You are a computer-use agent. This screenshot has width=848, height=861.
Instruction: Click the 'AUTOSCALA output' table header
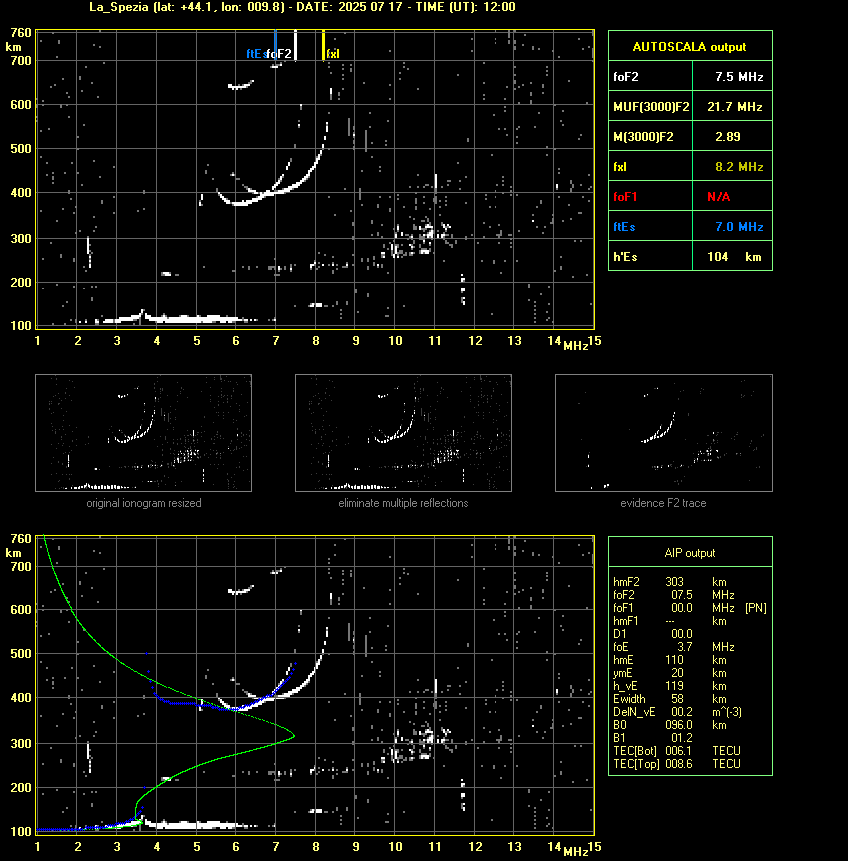coord(689,47)
